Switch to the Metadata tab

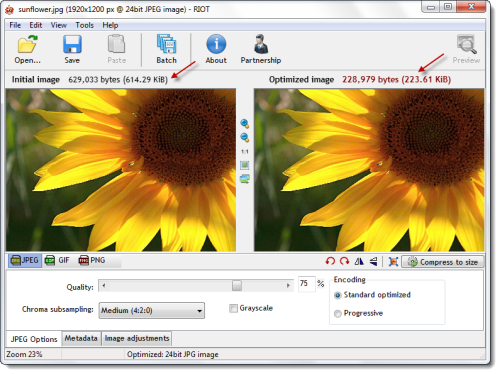[81, 338]
